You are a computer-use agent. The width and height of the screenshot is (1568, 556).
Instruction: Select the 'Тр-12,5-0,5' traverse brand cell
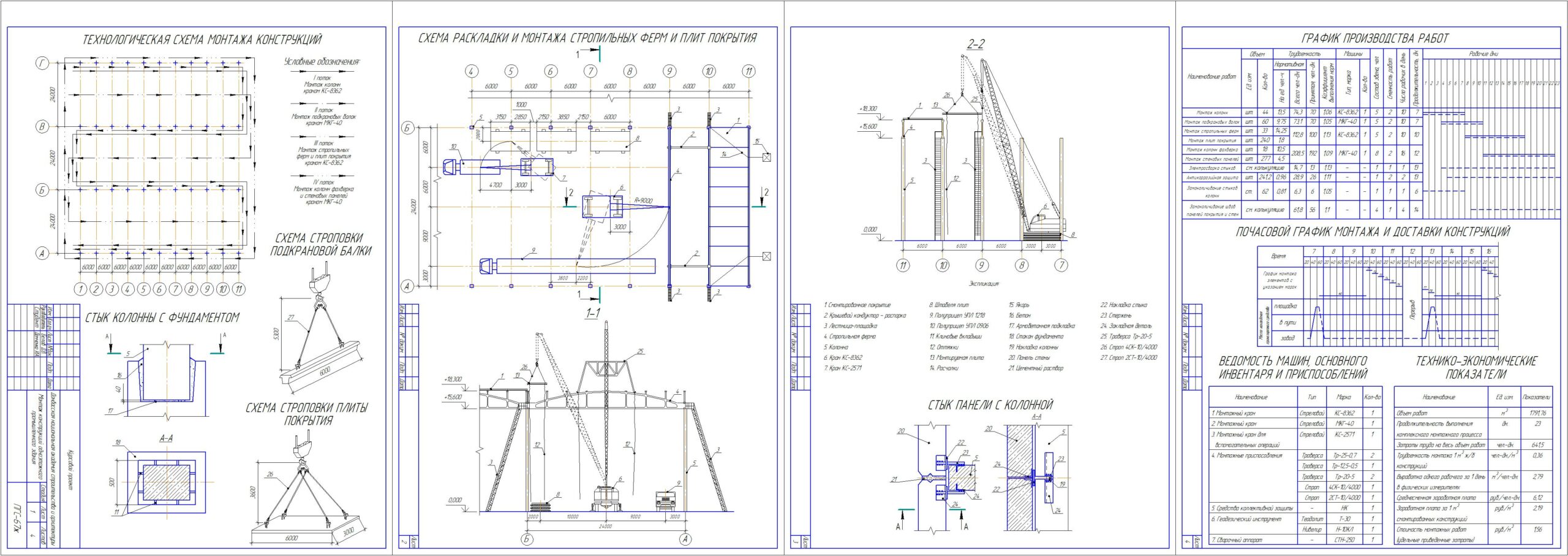coord(1344,466)
